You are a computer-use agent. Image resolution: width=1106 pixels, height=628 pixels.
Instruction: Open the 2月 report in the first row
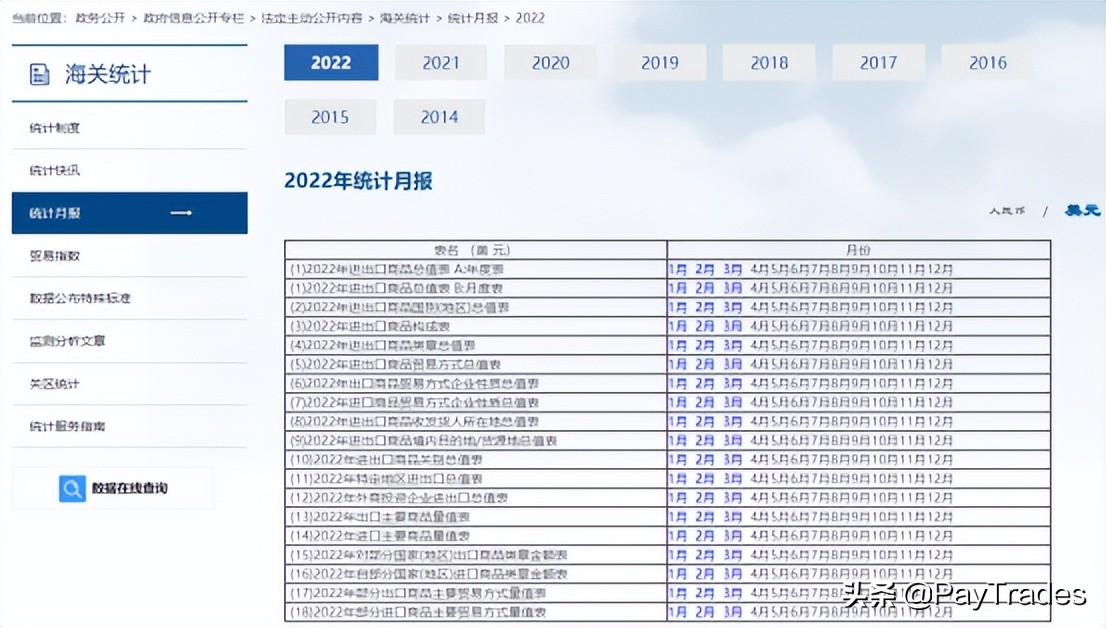pos(703,269)
